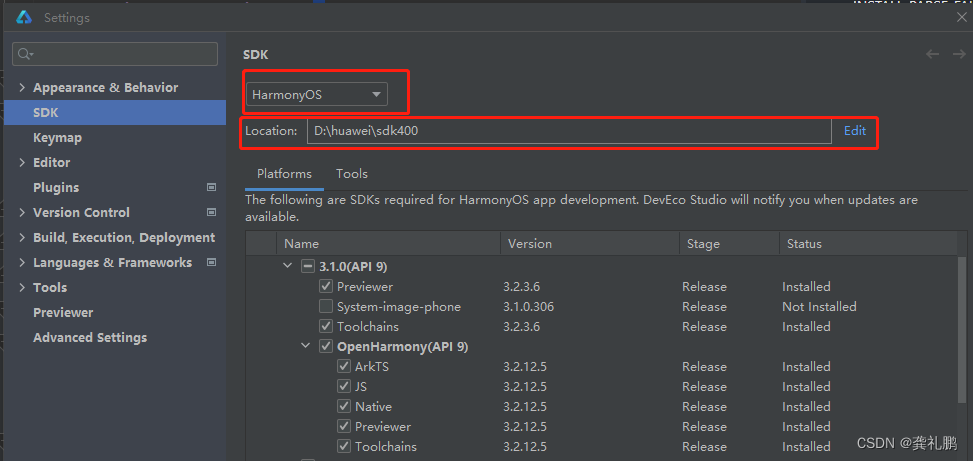This screenshot has width=973, height=461.
Task: Click the Name column header
Action: [x=388, y=244]
